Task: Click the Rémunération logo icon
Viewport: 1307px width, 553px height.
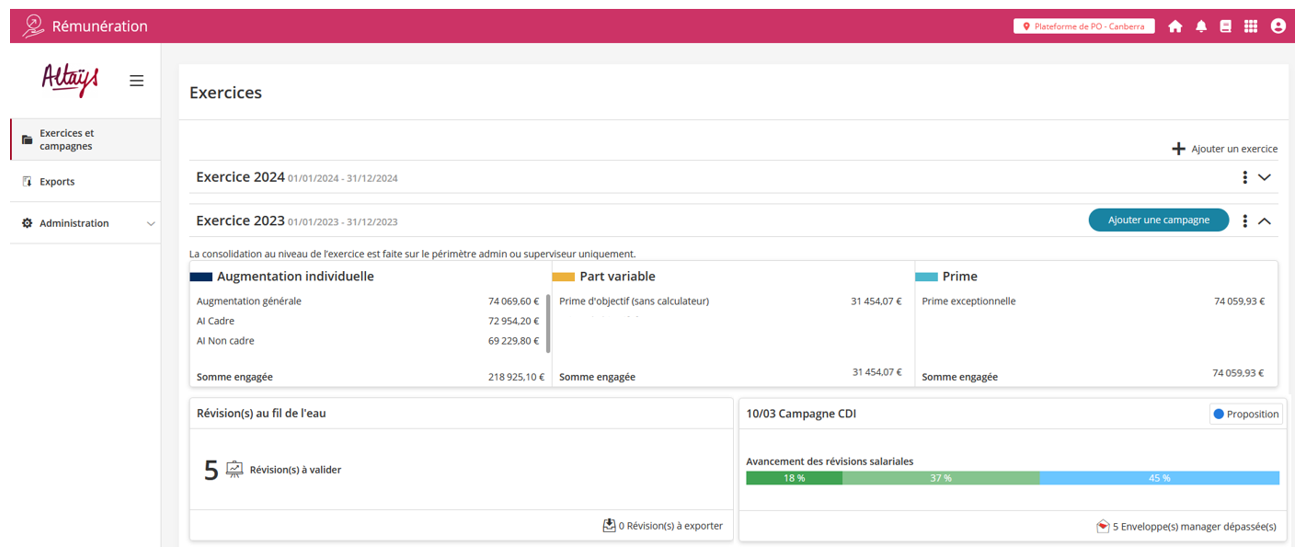Action: (x=33, y=26)
